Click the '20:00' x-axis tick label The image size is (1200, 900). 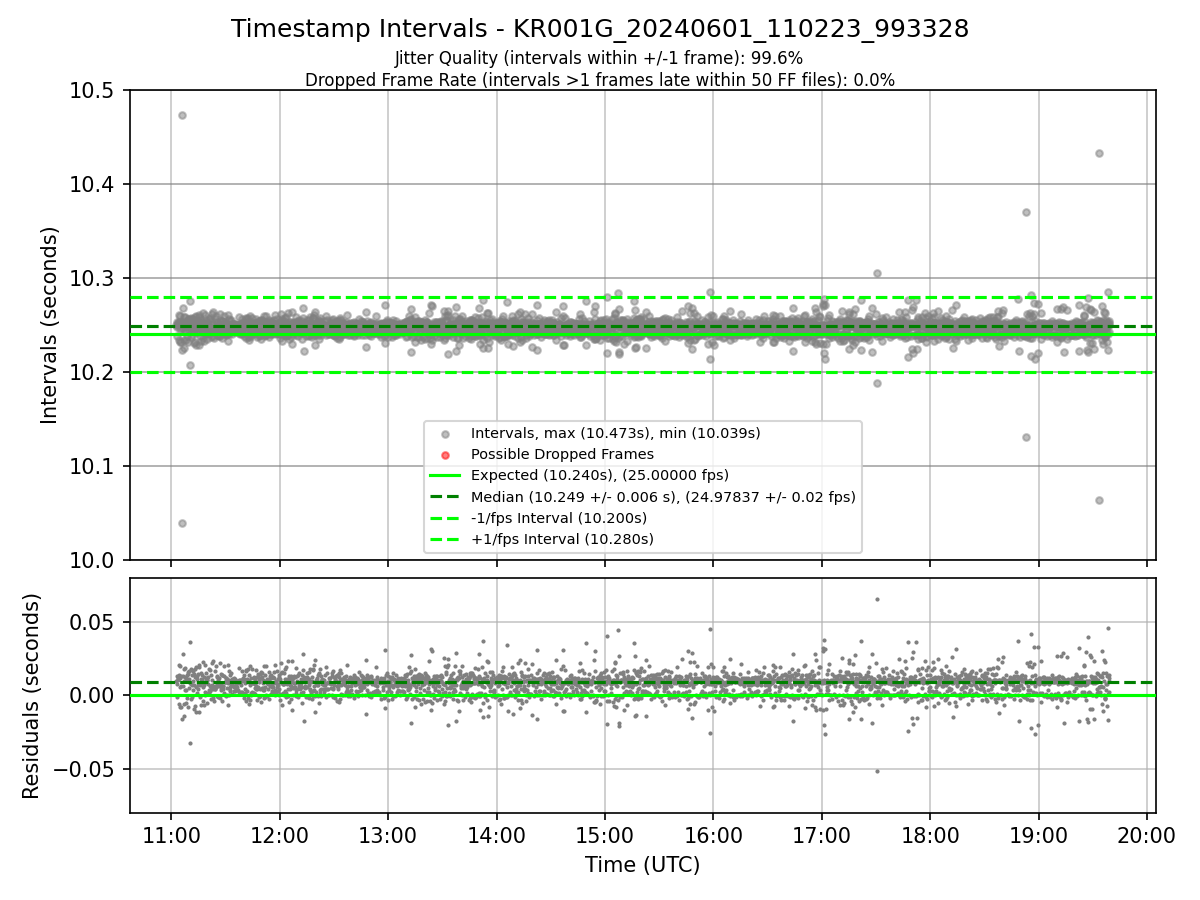(1146, 835)
